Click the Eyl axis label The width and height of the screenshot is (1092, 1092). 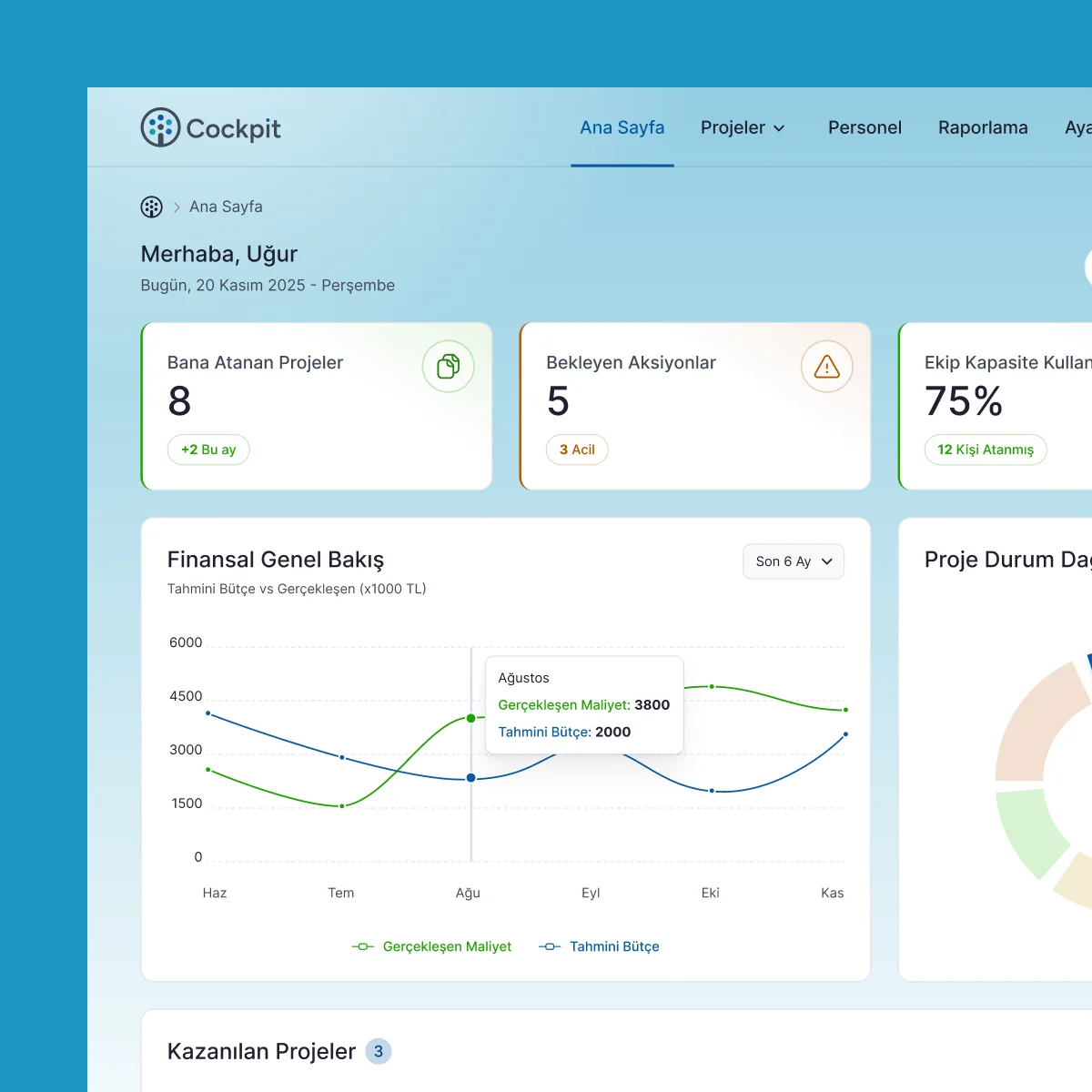(x=591, y=893)
